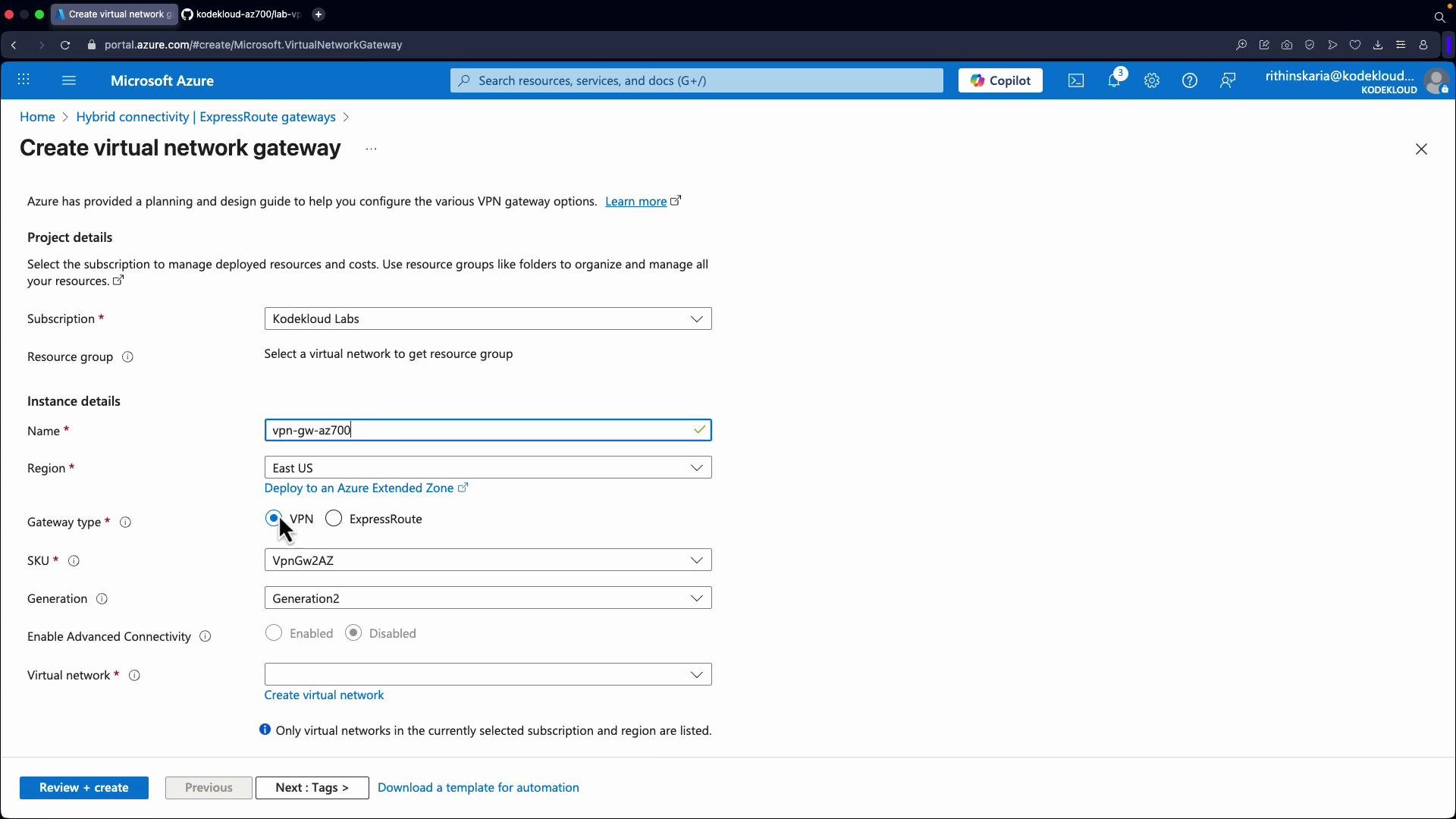Screen dimensions: 1456x819
Task: Open the Azure portal apps grid icon
Action: pos(24,80)
